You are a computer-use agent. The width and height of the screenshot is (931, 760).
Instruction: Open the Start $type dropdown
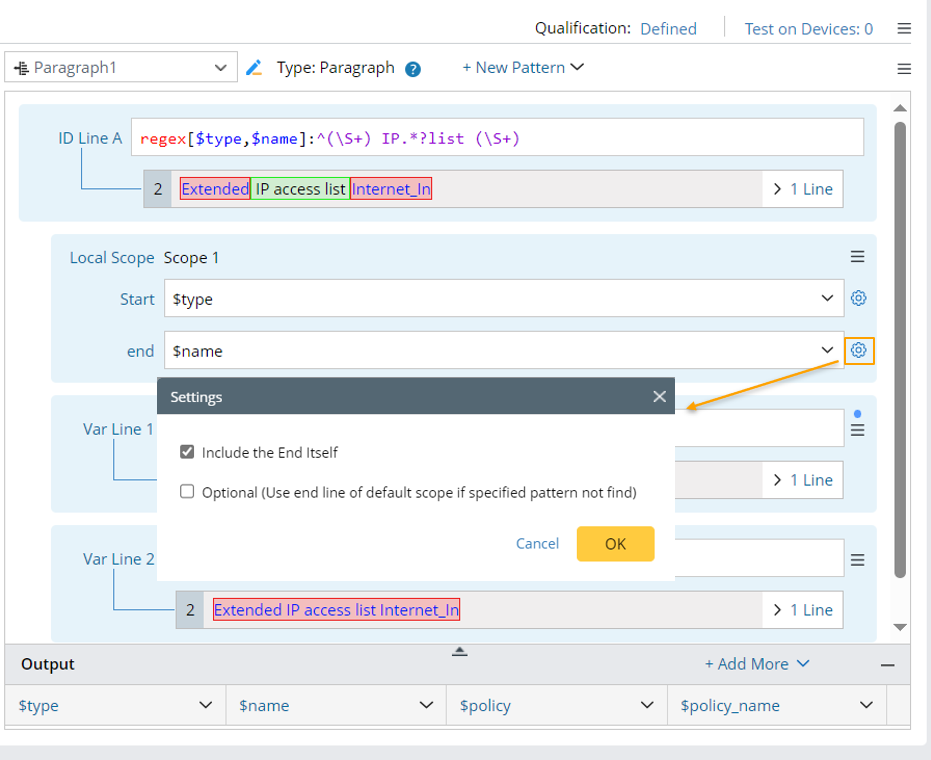point(504,299)
